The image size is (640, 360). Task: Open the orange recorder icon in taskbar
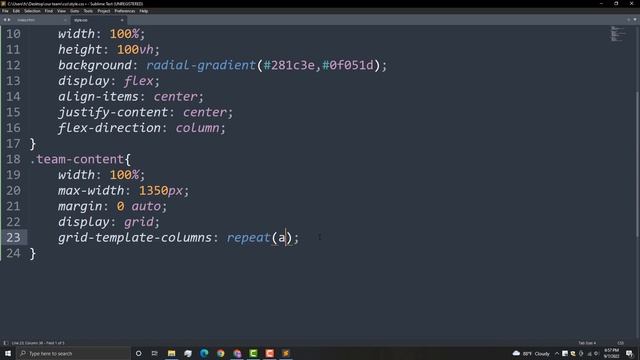(270, 353)
